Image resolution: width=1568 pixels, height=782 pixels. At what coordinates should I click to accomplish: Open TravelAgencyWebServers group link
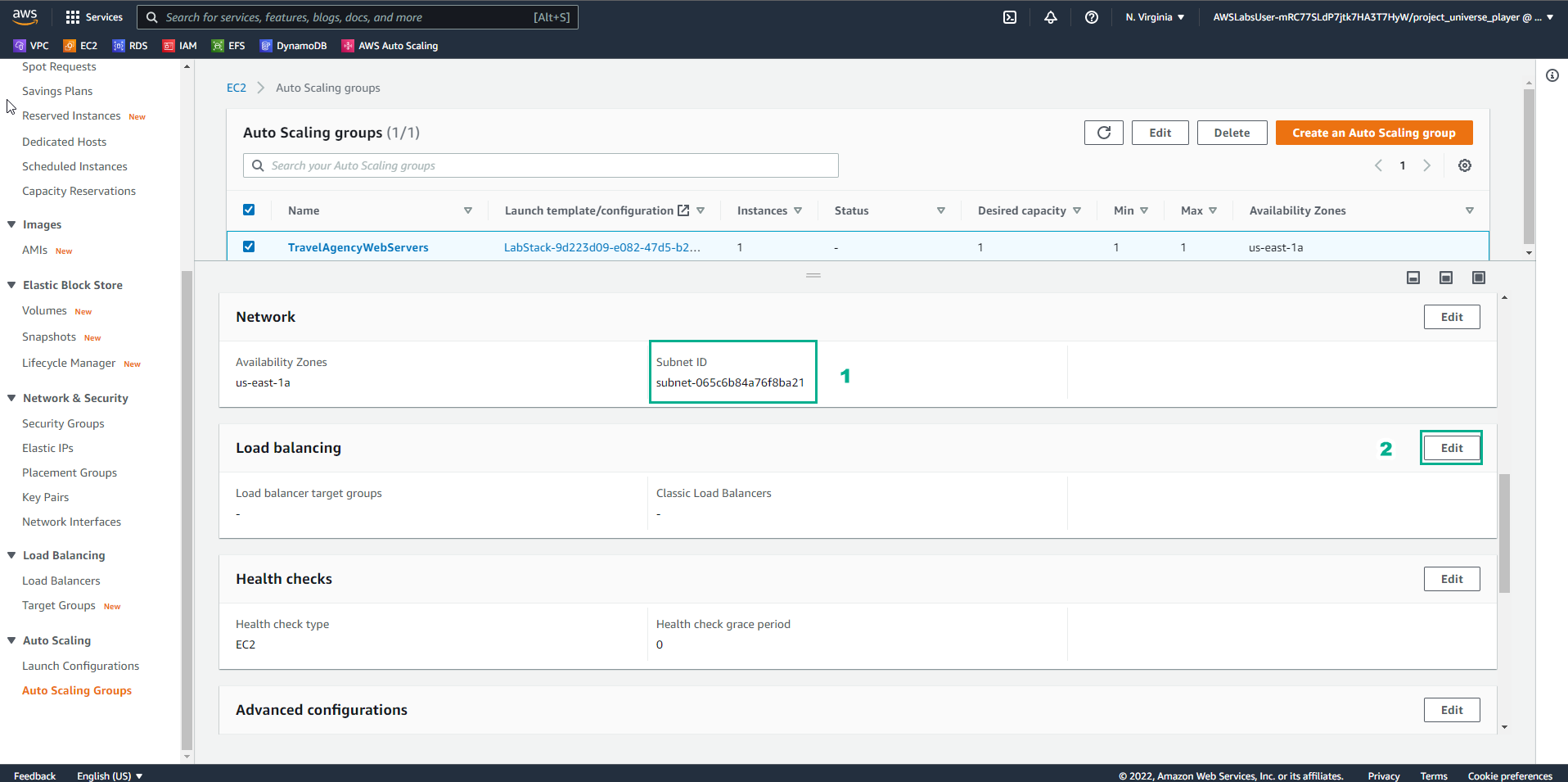(358, 247)
